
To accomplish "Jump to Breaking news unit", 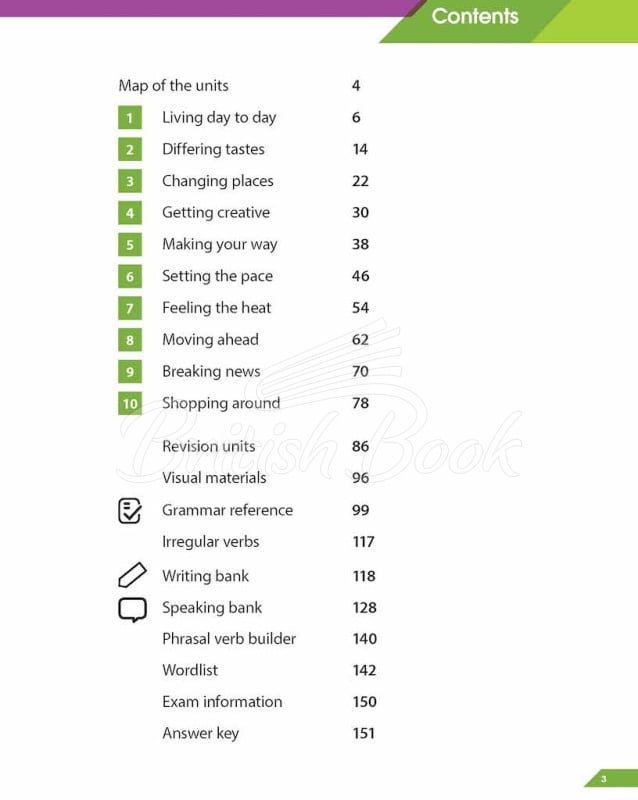I will click(x=211, y=371).
